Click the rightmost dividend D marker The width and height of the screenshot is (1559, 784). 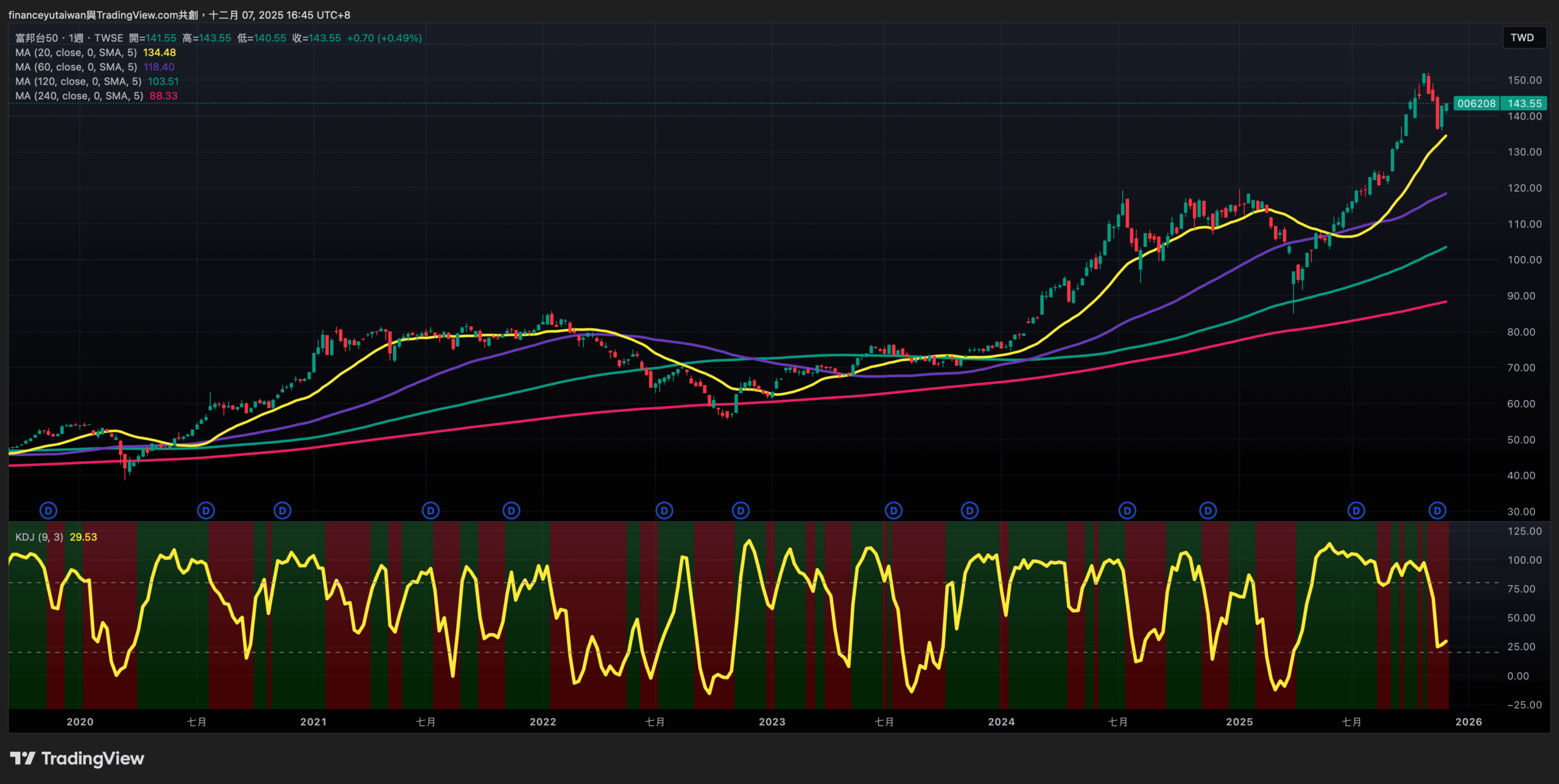(x=1437, y=511)
